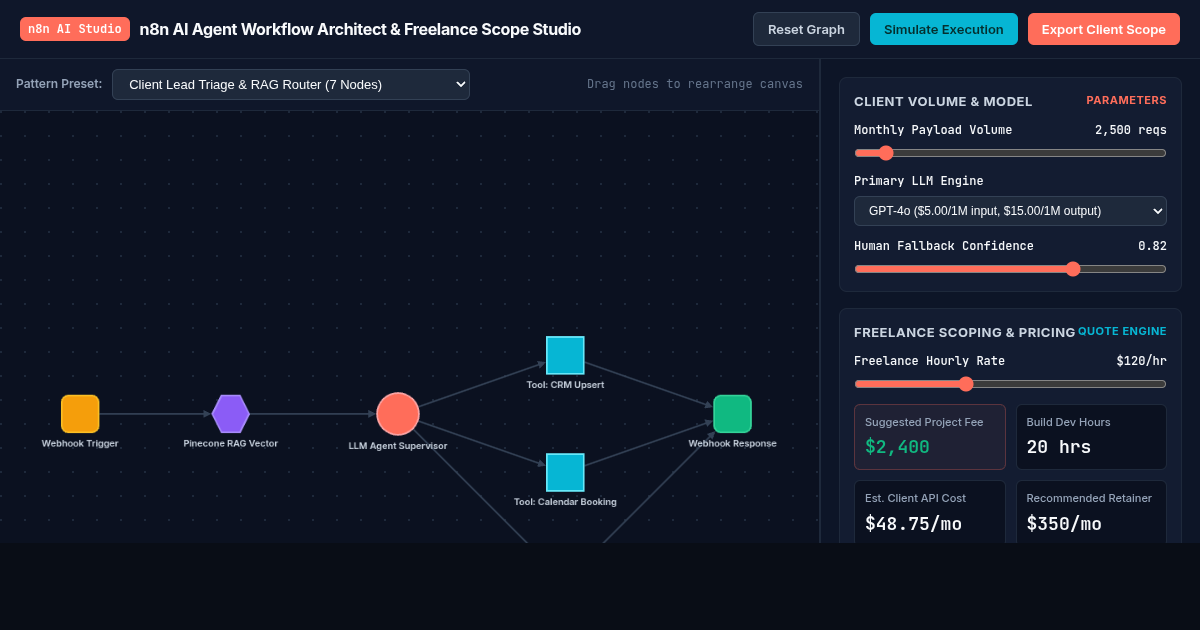
Task: Click the "$120/hr" rate value
Action: [x=1142, y=361]
